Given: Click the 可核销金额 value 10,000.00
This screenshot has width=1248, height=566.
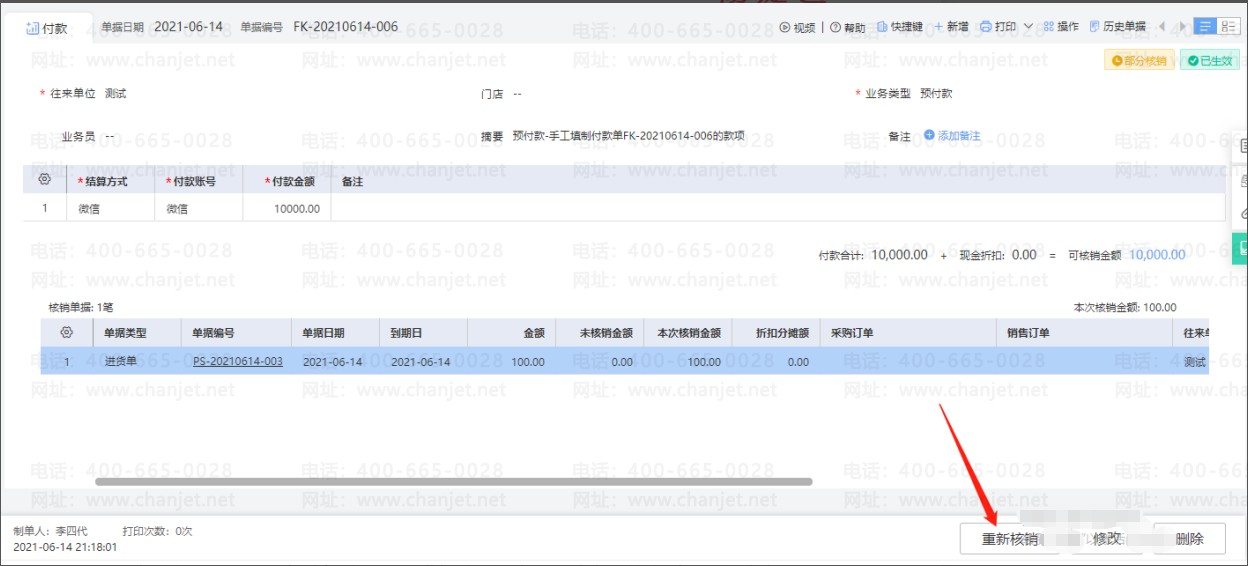Looking at the screenshot, I should pos(1157,255).
